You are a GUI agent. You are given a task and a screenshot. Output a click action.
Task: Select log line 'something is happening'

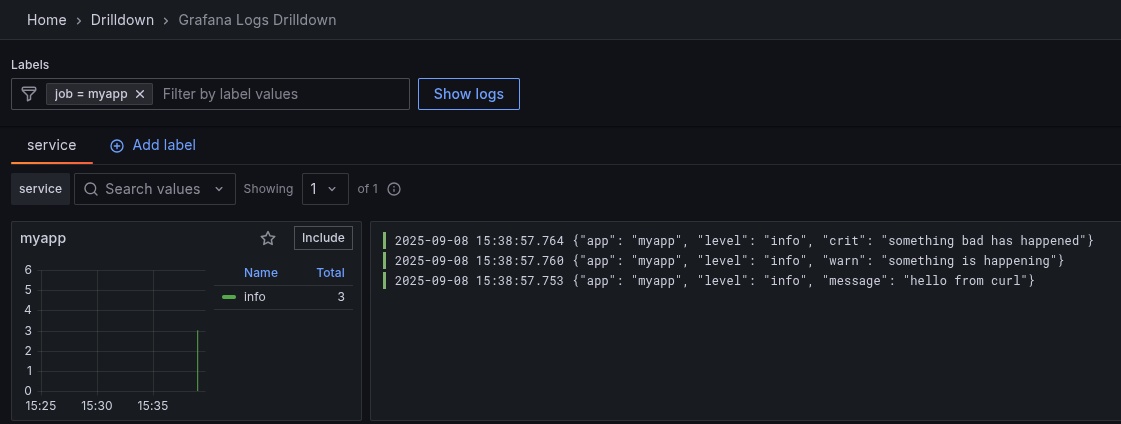tap(729, 260)
